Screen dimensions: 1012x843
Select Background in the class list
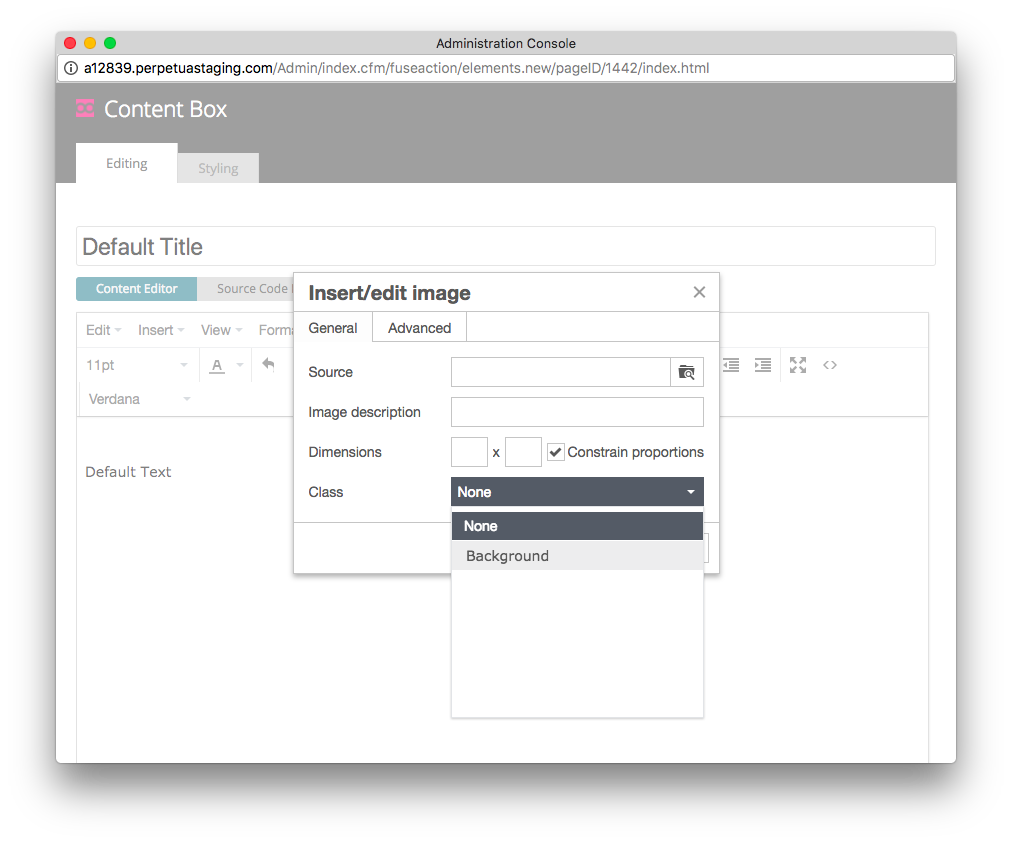coord(577,556)
